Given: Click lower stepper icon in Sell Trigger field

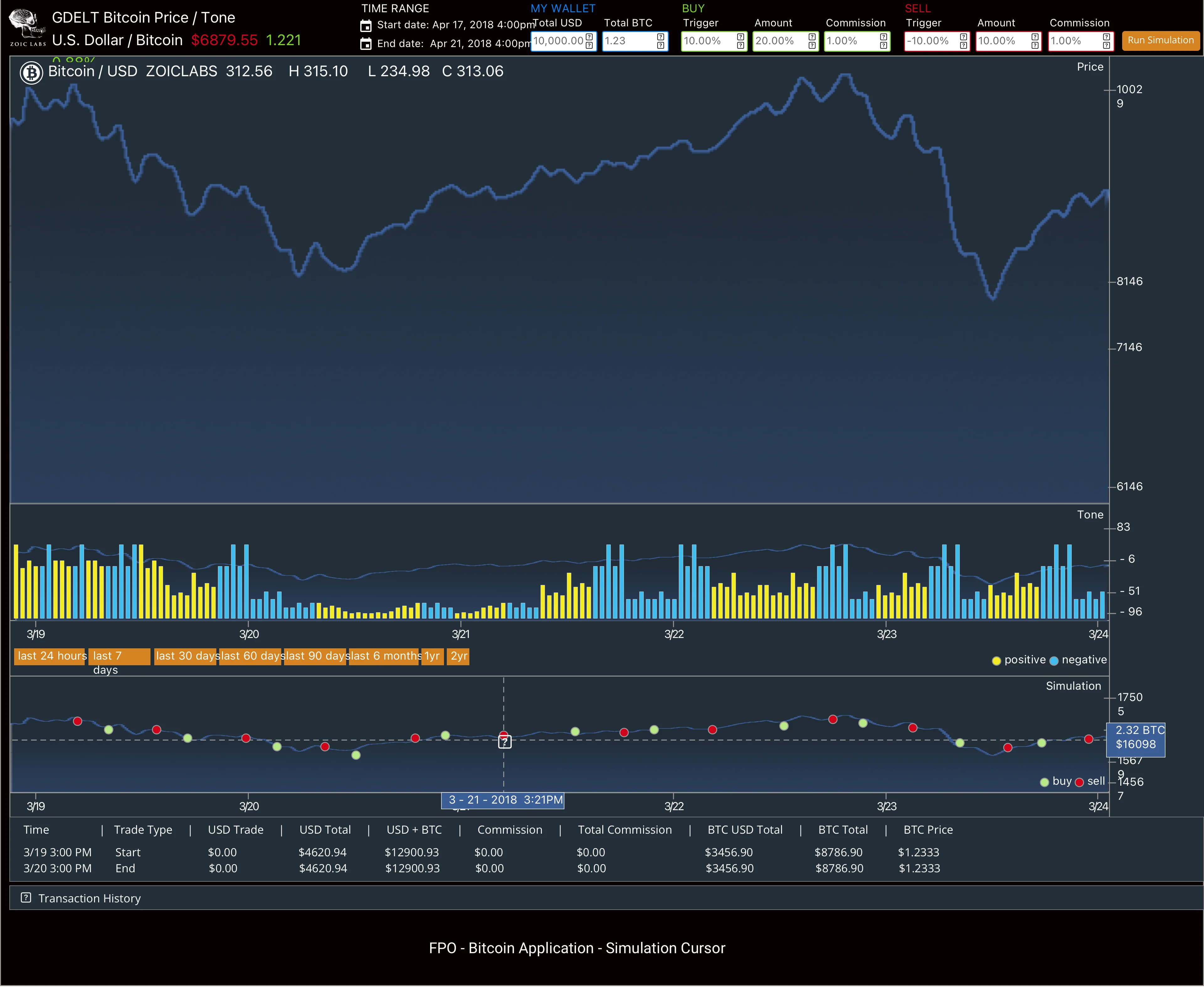Looking at the screenshot, I should point(963,45).
